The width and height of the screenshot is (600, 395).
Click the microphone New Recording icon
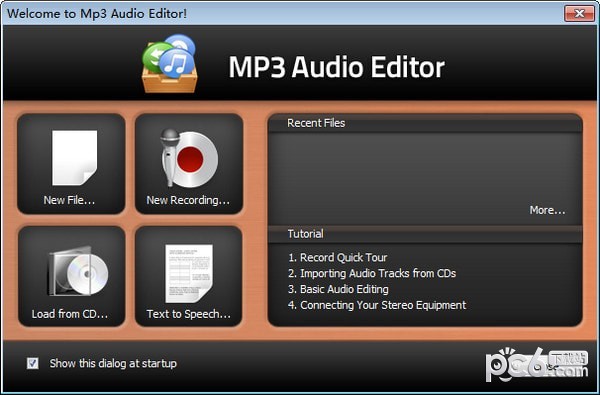[x=189, y=158]
